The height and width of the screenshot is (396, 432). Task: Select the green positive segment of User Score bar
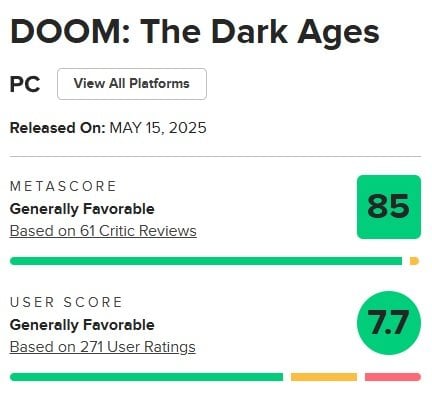(146, 377)
